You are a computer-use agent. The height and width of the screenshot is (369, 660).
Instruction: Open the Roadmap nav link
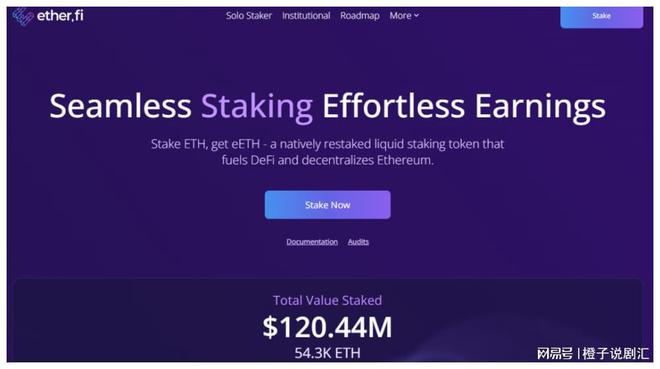pos(359,16)
